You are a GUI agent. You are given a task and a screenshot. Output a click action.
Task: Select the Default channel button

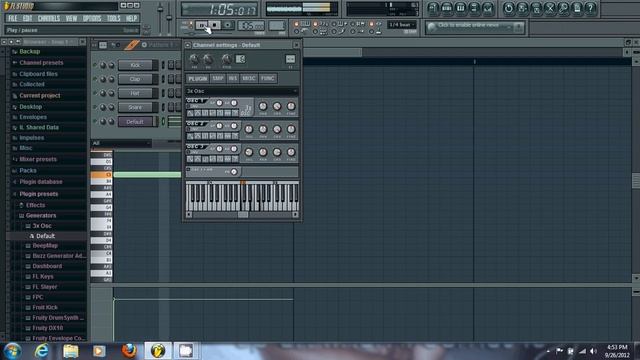point(135,122)
